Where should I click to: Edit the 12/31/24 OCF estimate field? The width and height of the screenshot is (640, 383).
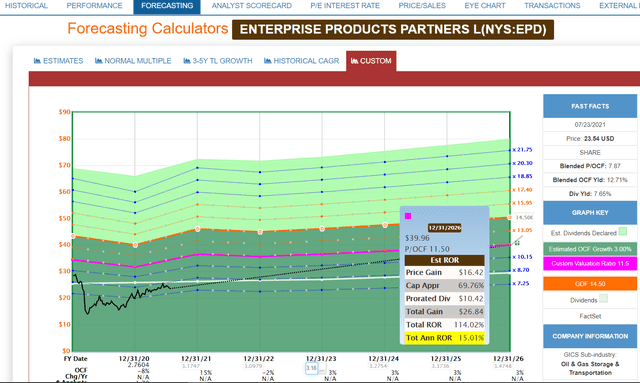(x=378, y=366)
